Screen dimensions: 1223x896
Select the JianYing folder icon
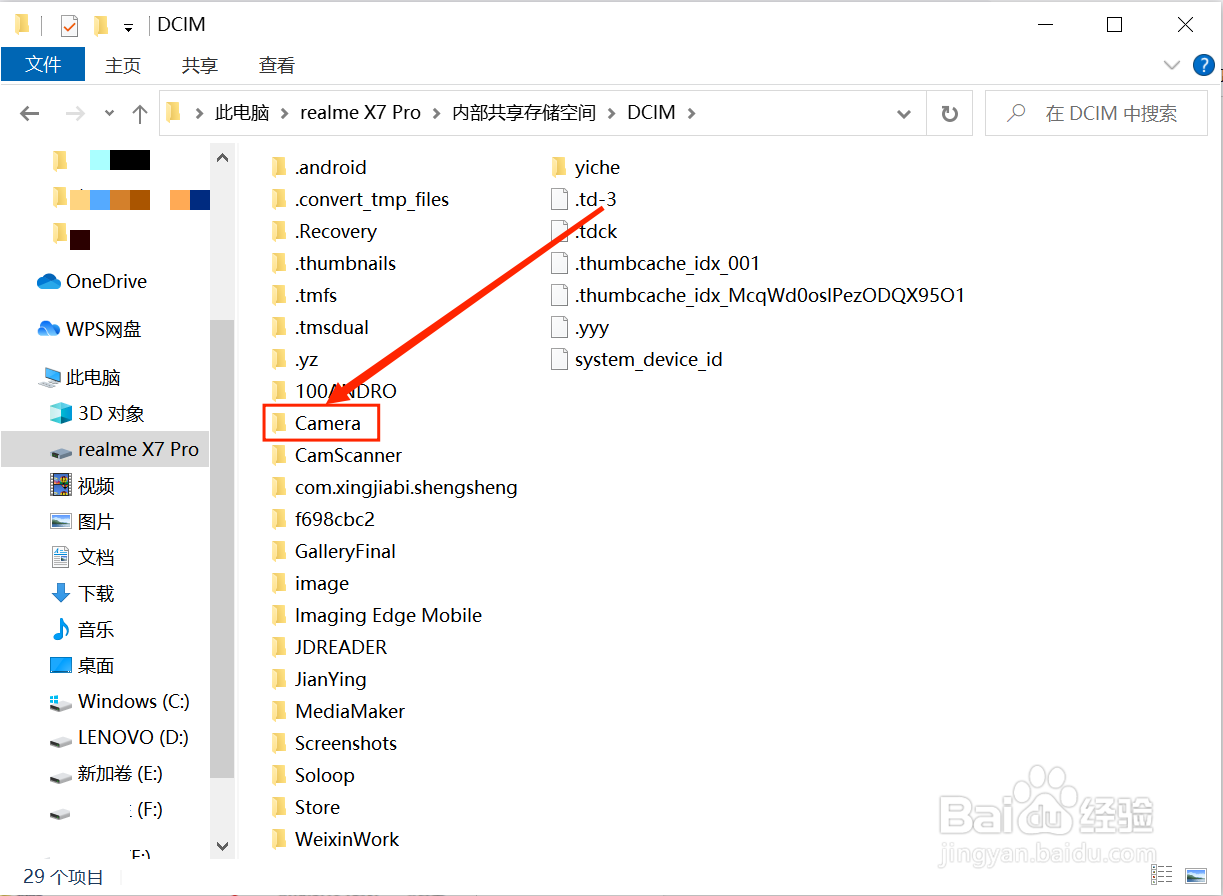click(x=279, y=679)
